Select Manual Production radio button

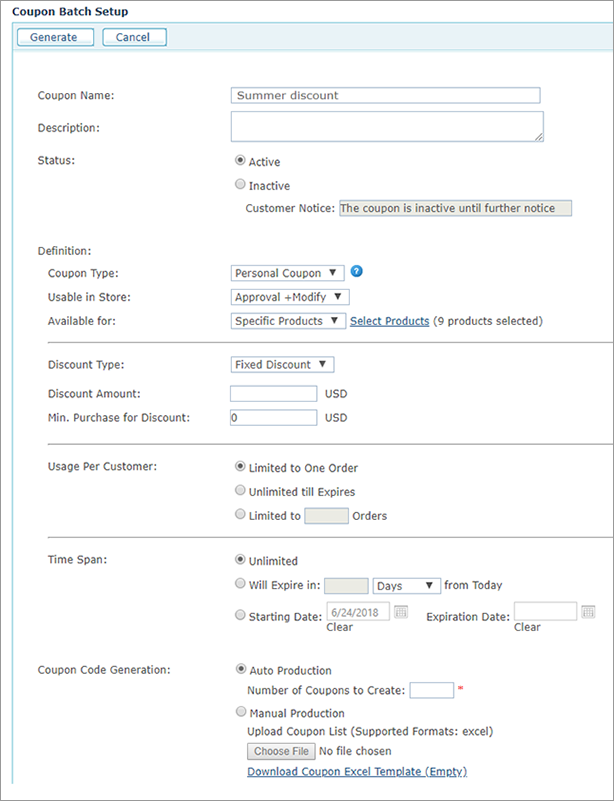(240, 712)
